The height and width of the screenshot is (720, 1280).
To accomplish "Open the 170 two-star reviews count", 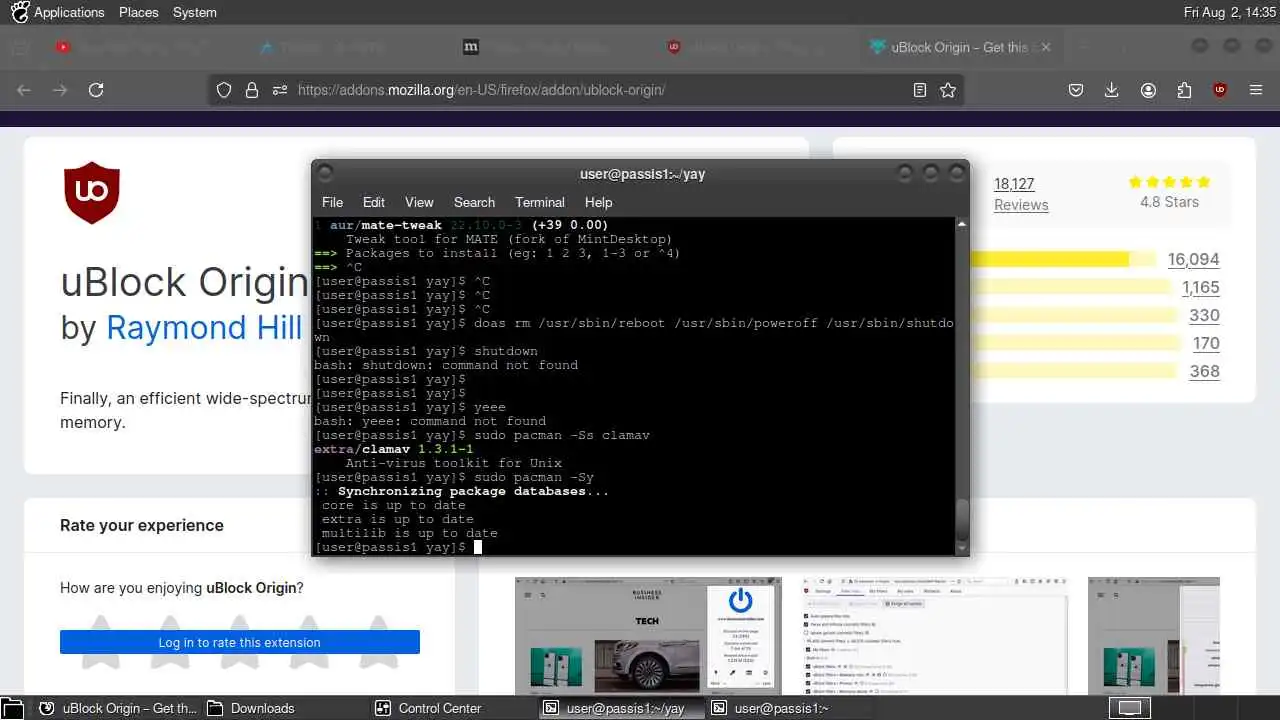I will click(x=1206, y=343).
